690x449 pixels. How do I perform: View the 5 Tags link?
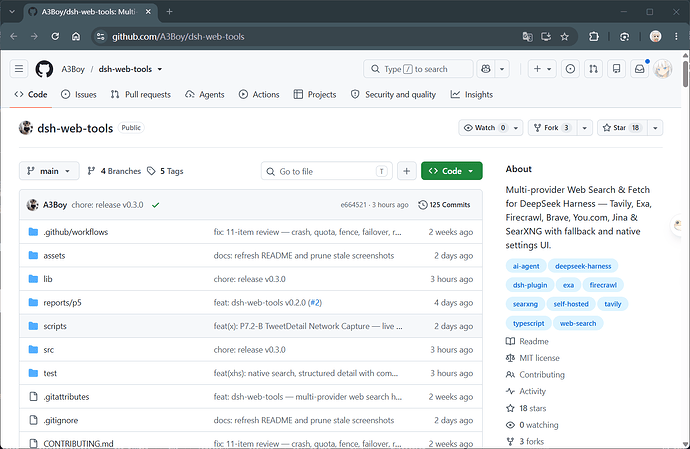coord(165,171)
